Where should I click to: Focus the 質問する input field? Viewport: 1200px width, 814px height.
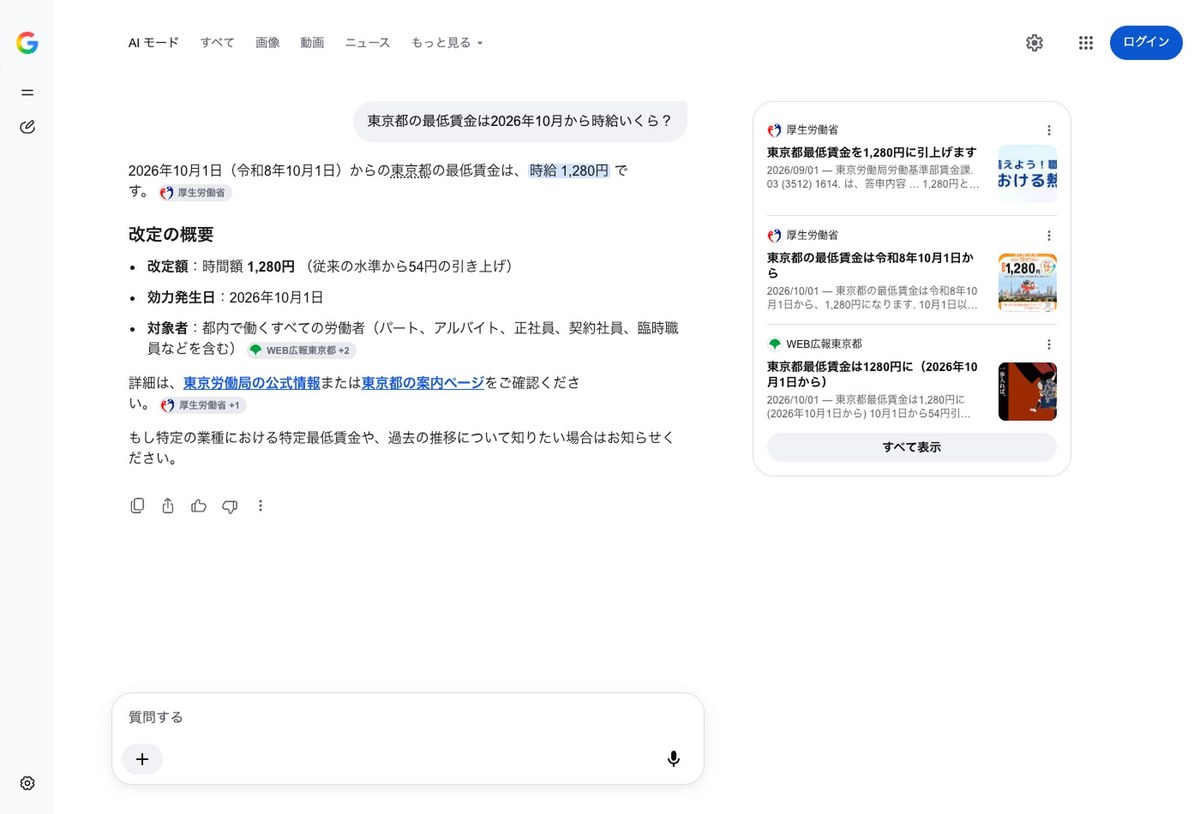point(408,717)
